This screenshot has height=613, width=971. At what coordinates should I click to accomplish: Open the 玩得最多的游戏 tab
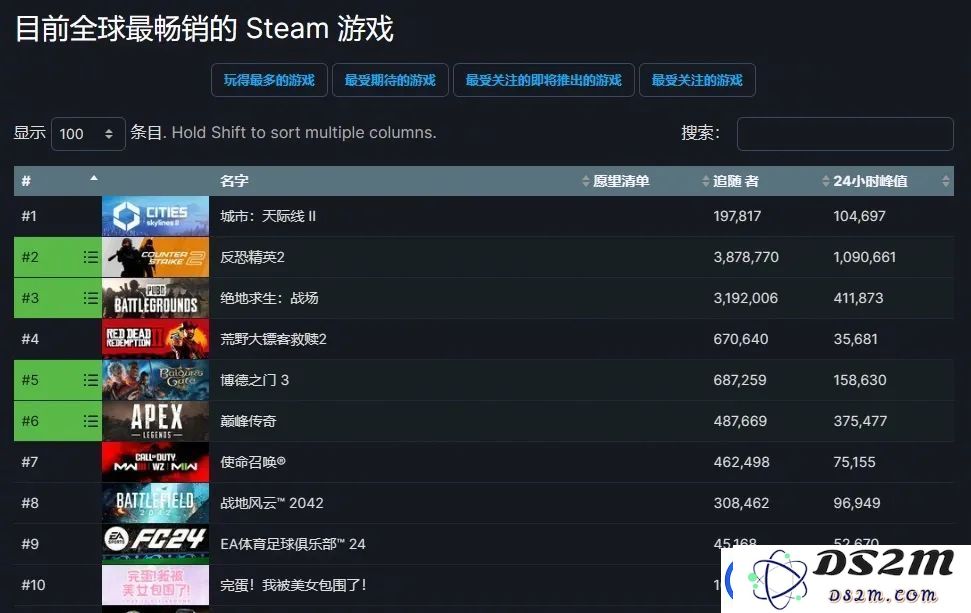coord(269,80)
